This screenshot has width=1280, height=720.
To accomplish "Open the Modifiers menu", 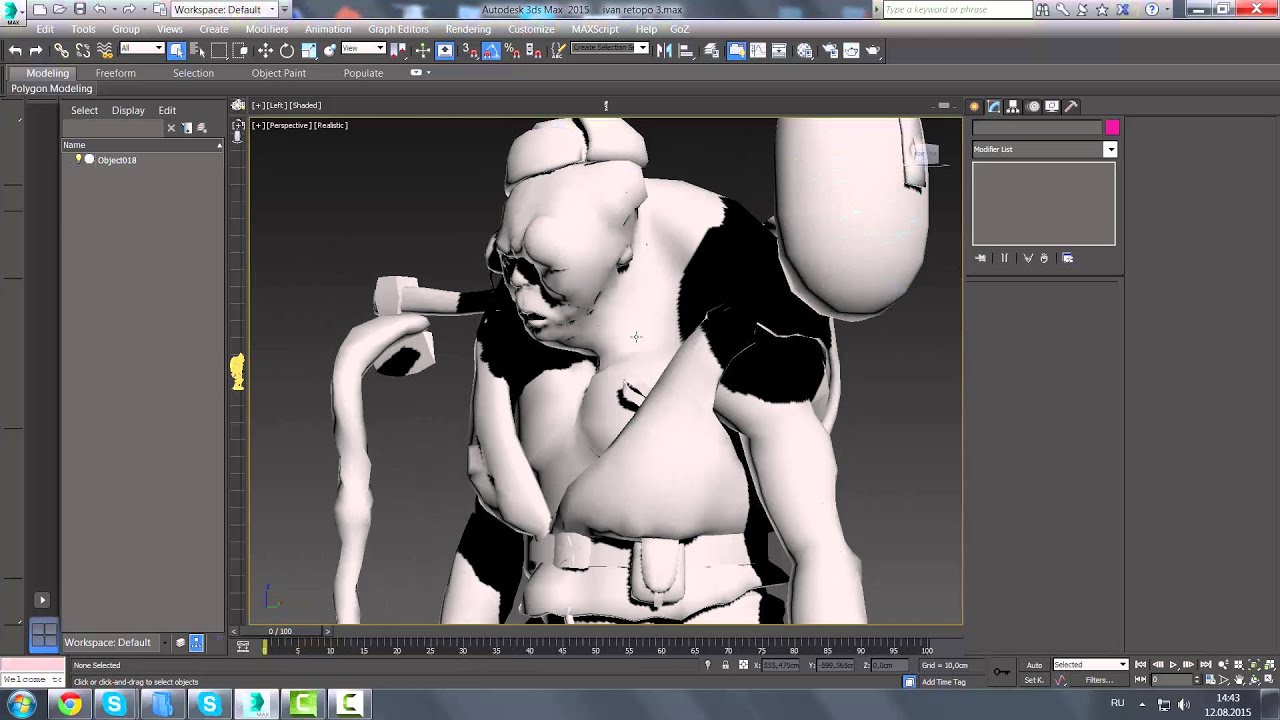I will pos(267,29).
